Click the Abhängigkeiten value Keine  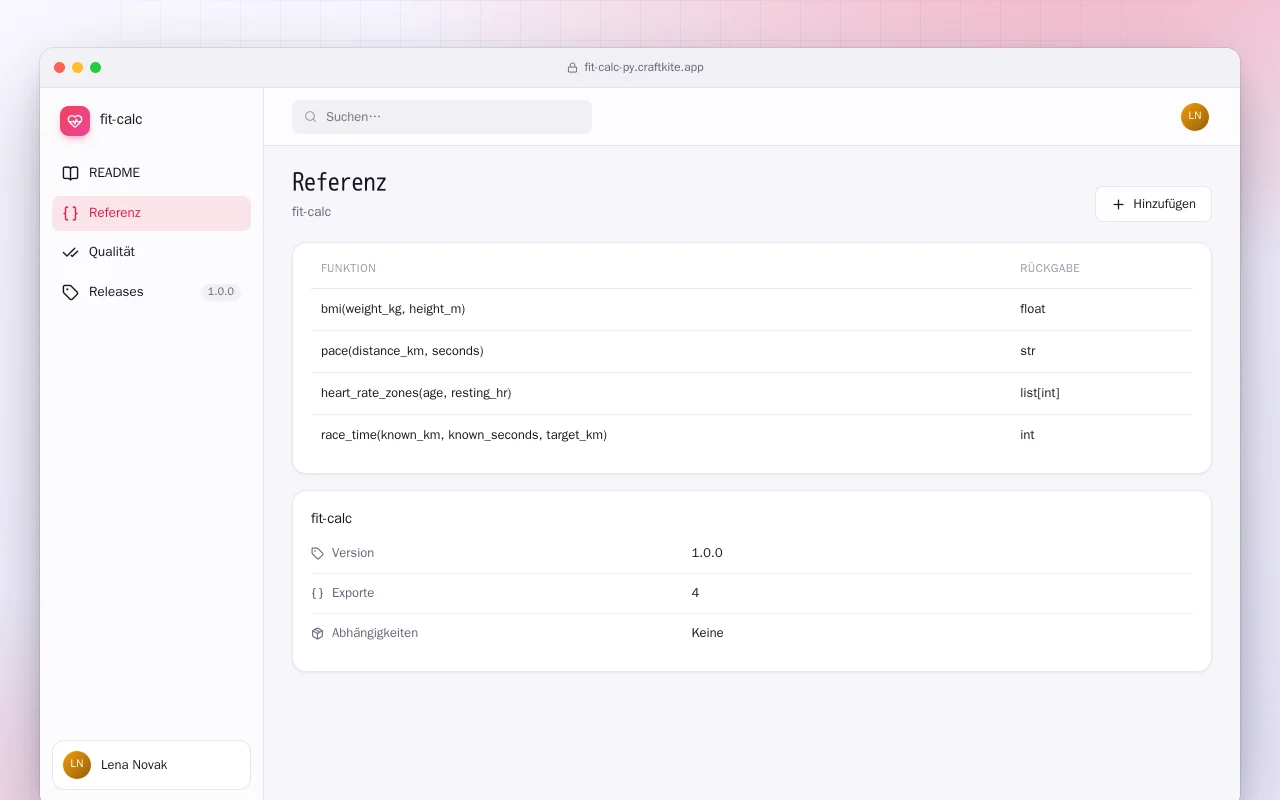tap(707, 633)
